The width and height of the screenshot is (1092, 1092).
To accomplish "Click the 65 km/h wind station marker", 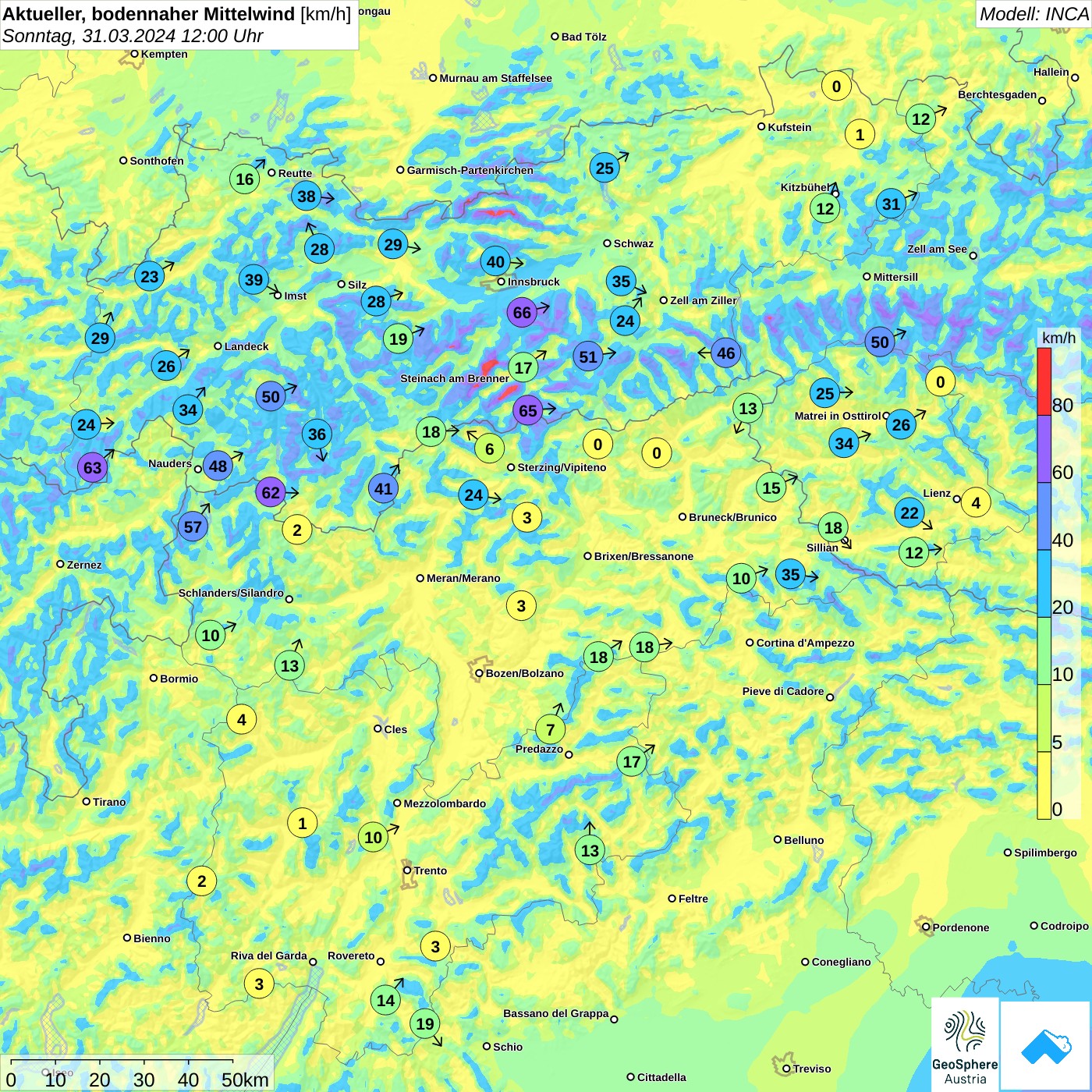I will pyautogui.click(x=528, y=410).
